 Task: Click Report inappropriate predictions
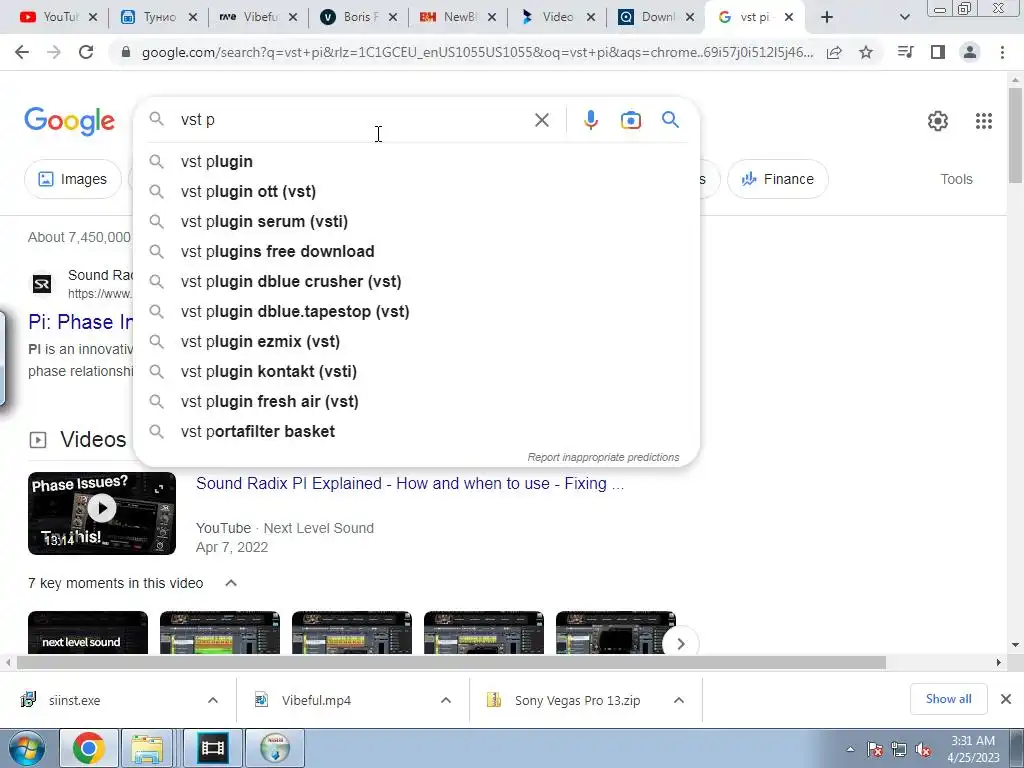[603, 457]
